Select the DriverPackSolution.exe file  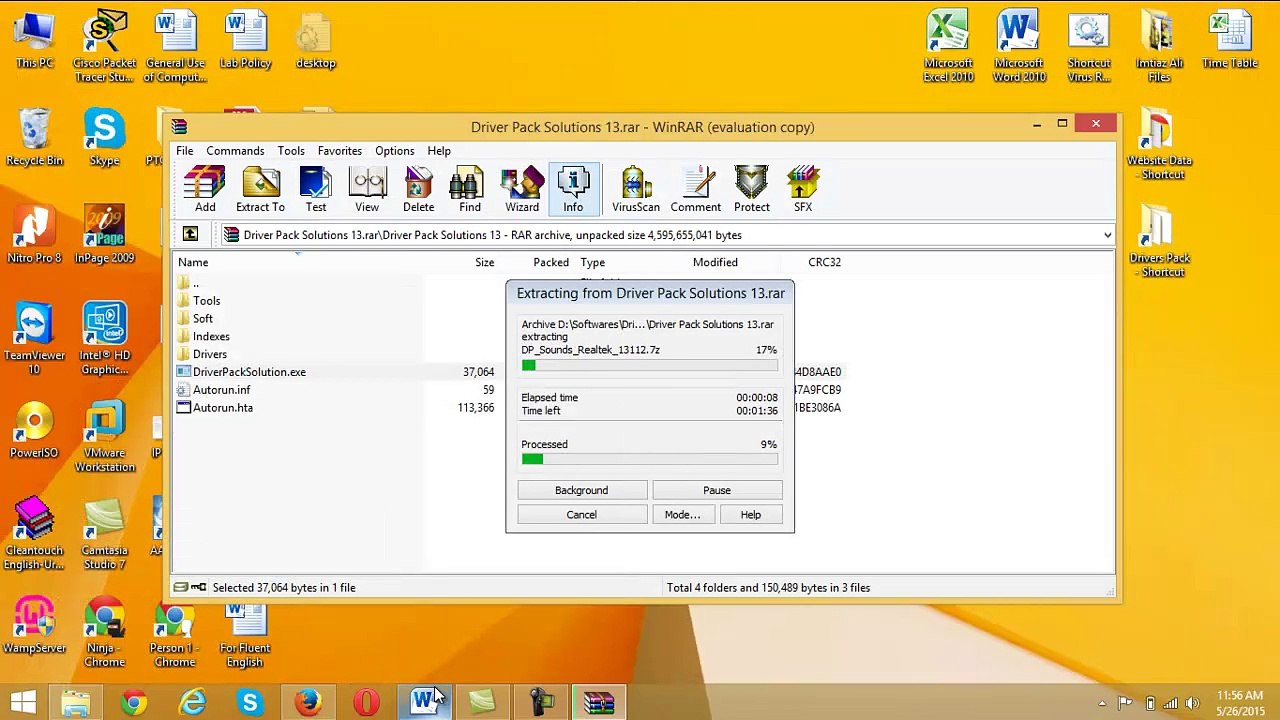click(x=249, y=372)
